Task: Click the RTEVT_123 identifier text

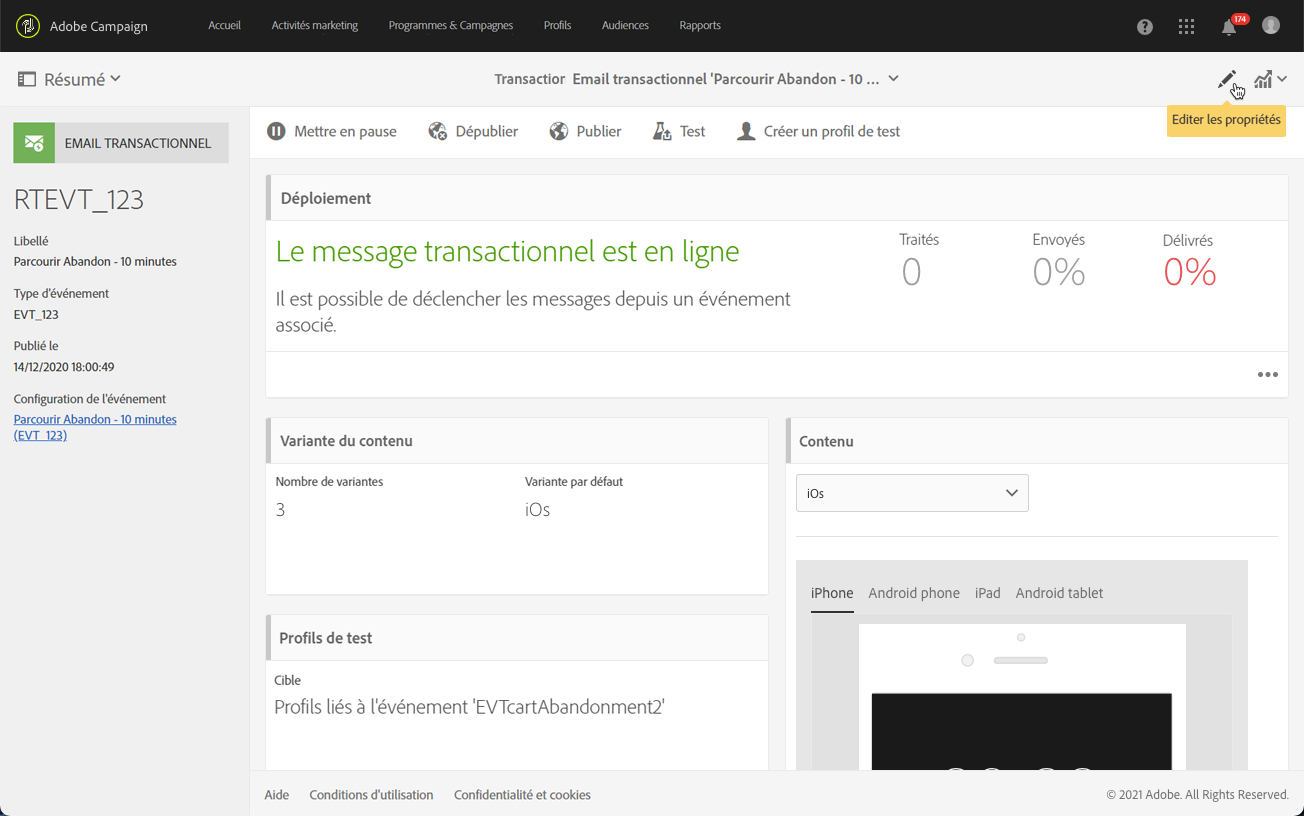Action: pyautogui.click(x=79, y=200)
